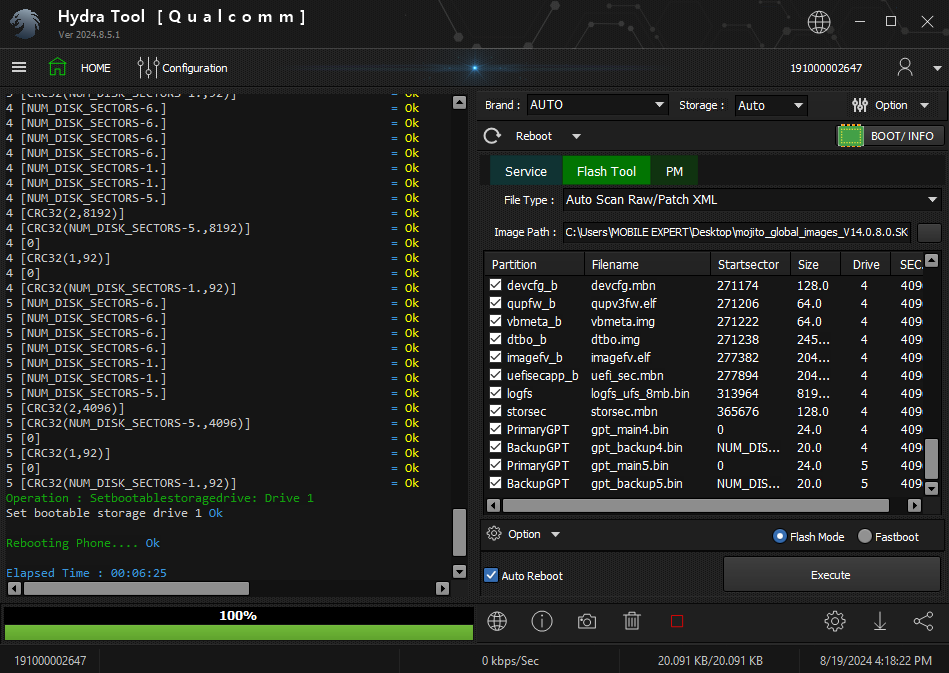
Task: Click the partition table horizontal scrollbar
Action: pyautogui.click(x=695, y=505)
